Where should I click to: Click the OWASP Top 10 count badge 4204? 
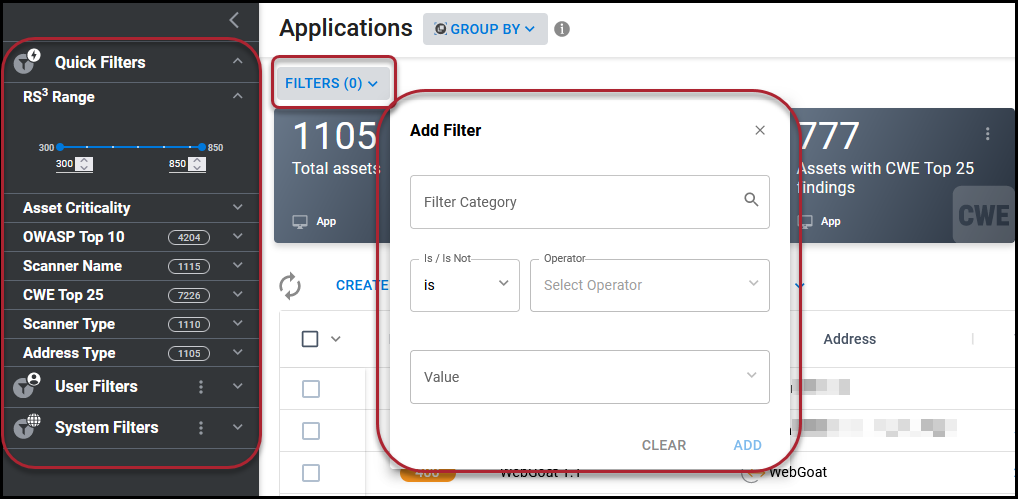pos(189,237)
